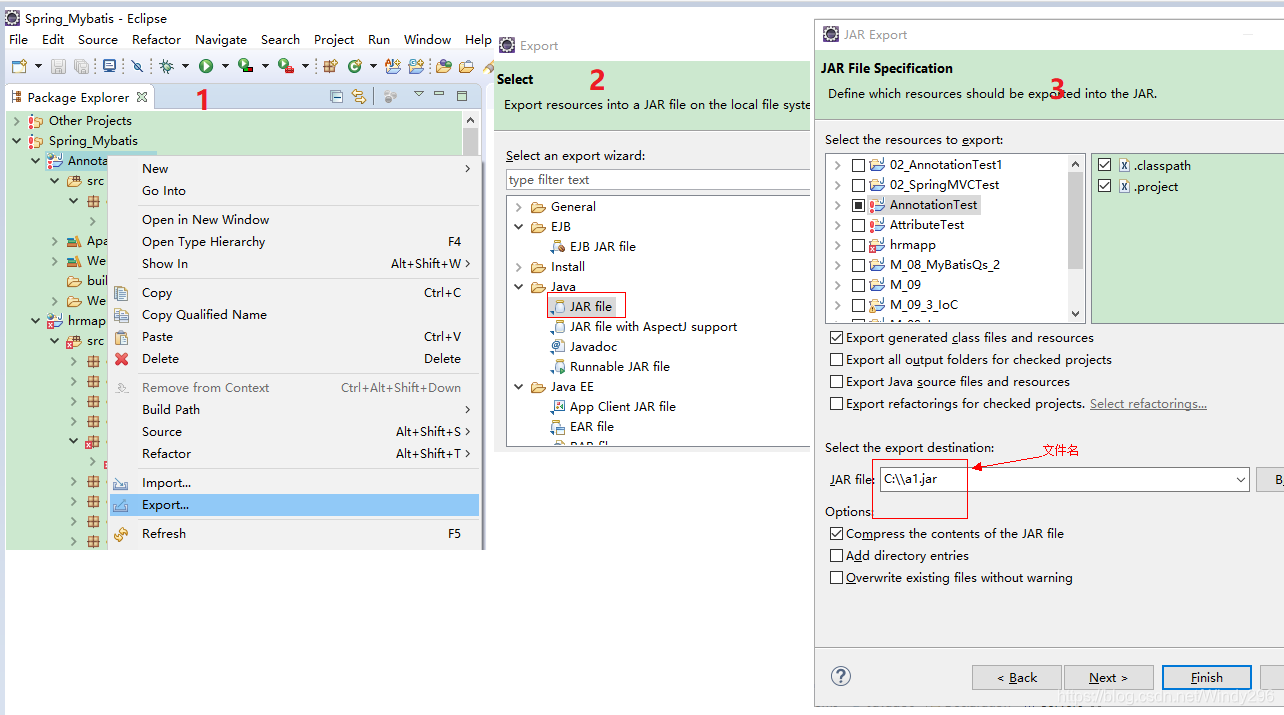Open Package Explorer View Menu triangle
The image size is (1284, 715).
(418, 94)
